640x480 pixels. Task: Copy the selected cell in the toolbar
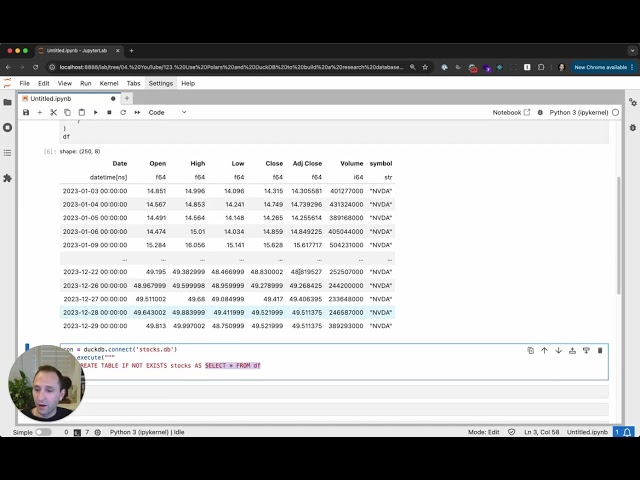pyautogui.click(x=67, y=112)
